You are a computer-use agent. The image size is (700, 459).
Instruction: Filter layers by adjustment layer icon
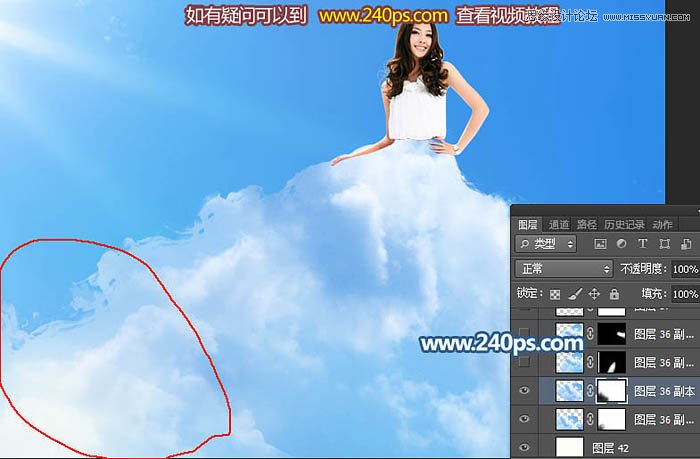(x=621, y=244)
